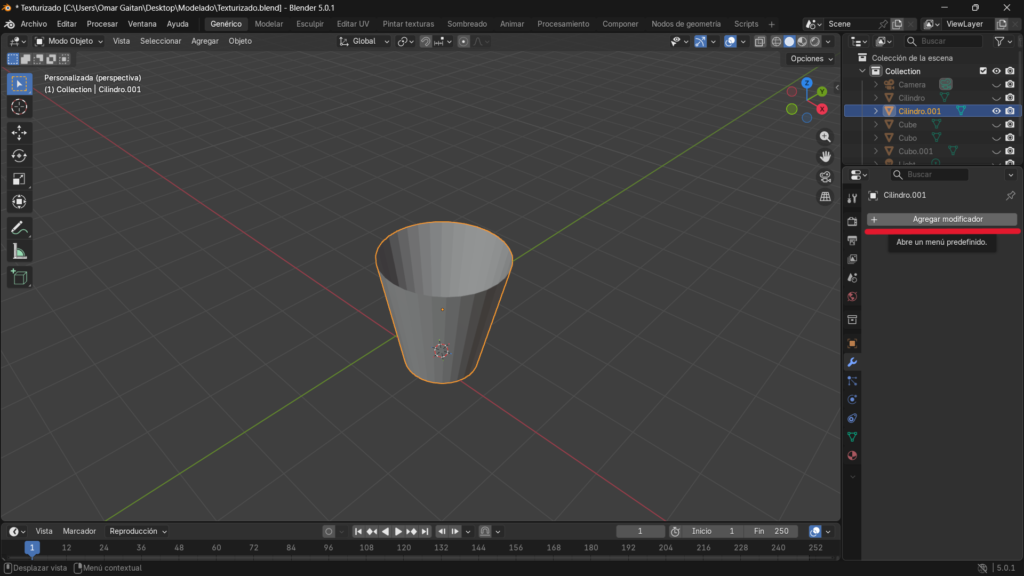The height and width of the screenshot is (576, 1024).
Task: Disable rendering for Camera in the outliner
Action: [x=1010, y=85]
